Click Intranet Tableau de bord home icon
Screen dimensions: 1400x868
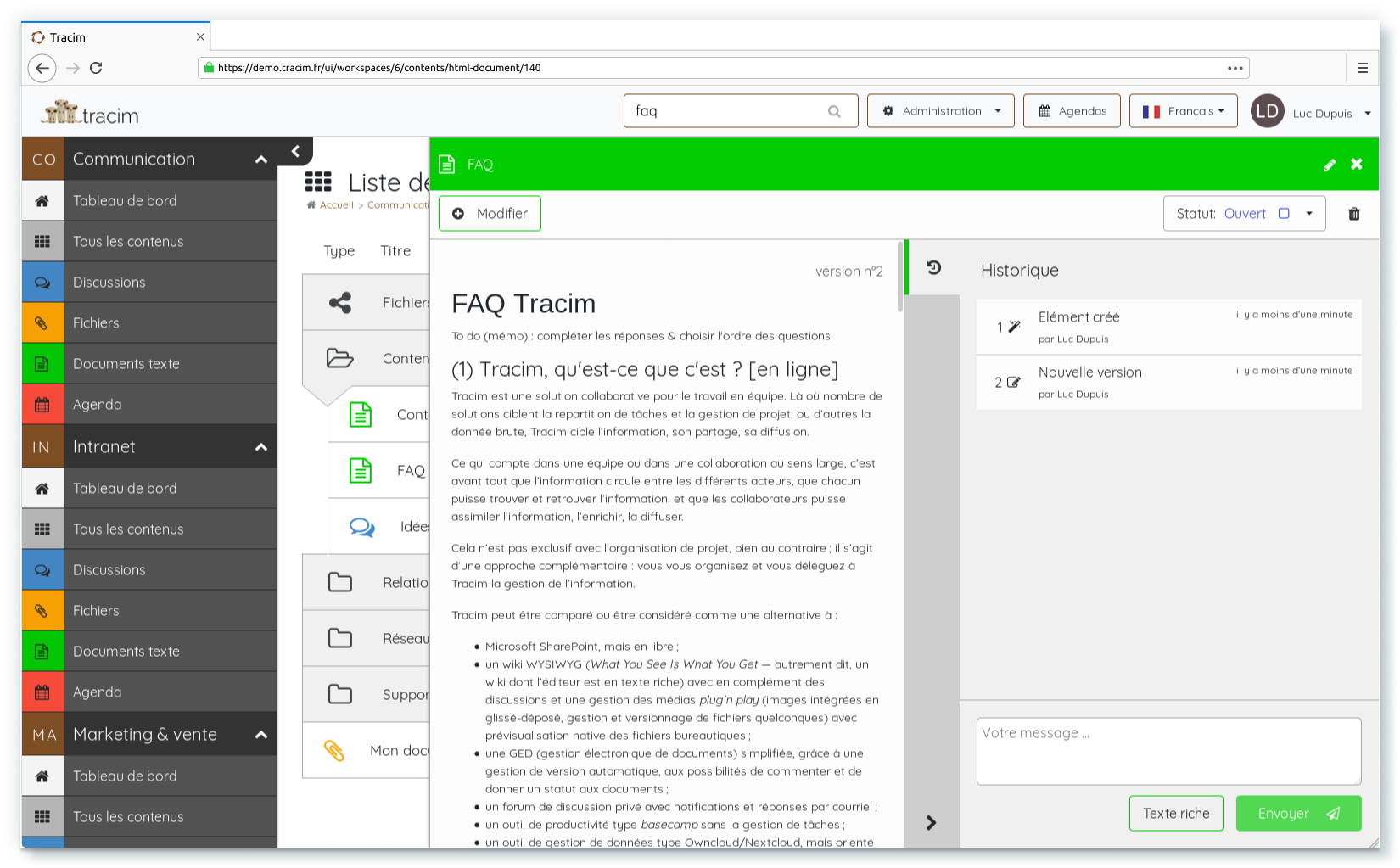point(42,489)
